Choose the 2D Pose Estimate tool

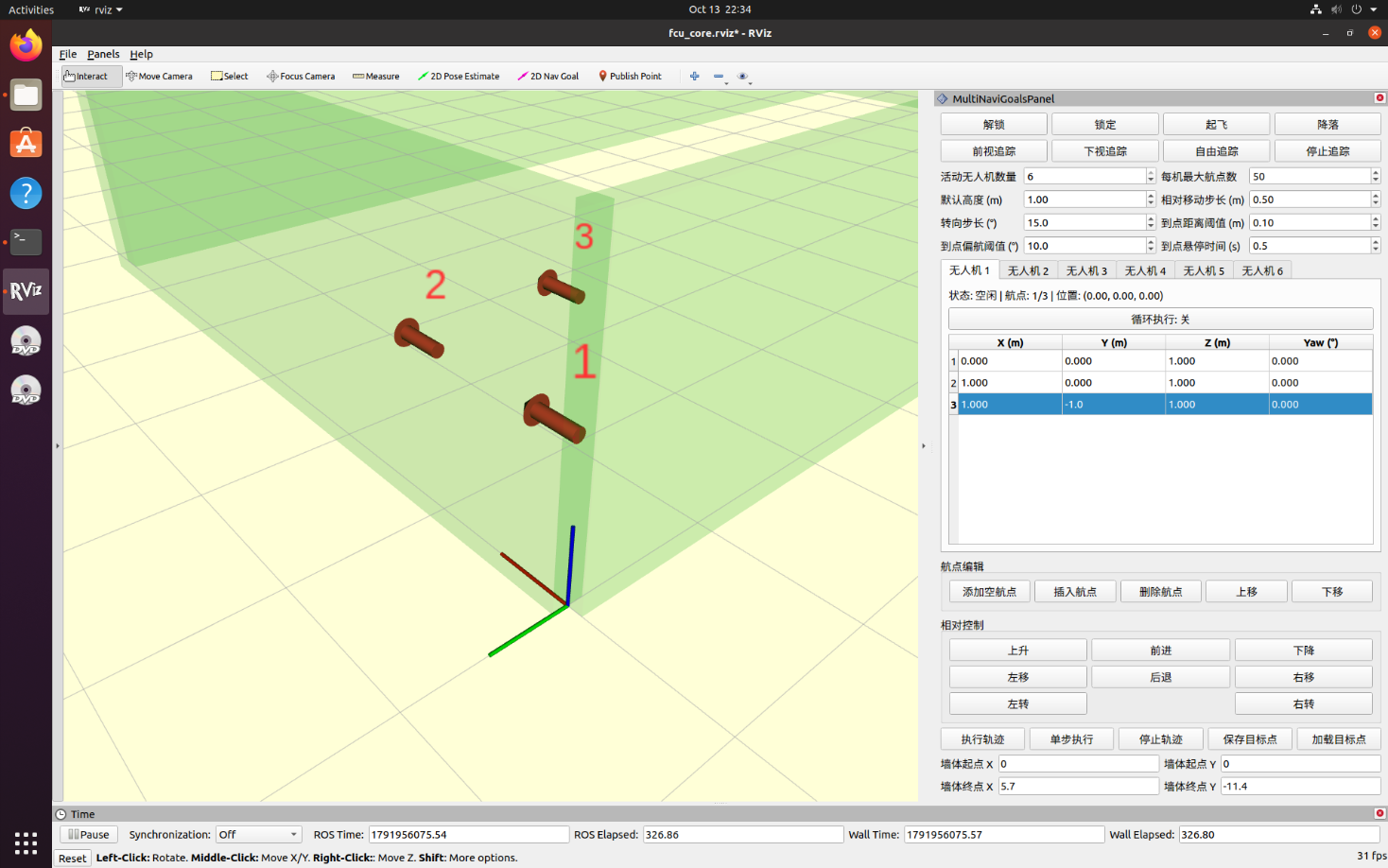pos(459,77)
